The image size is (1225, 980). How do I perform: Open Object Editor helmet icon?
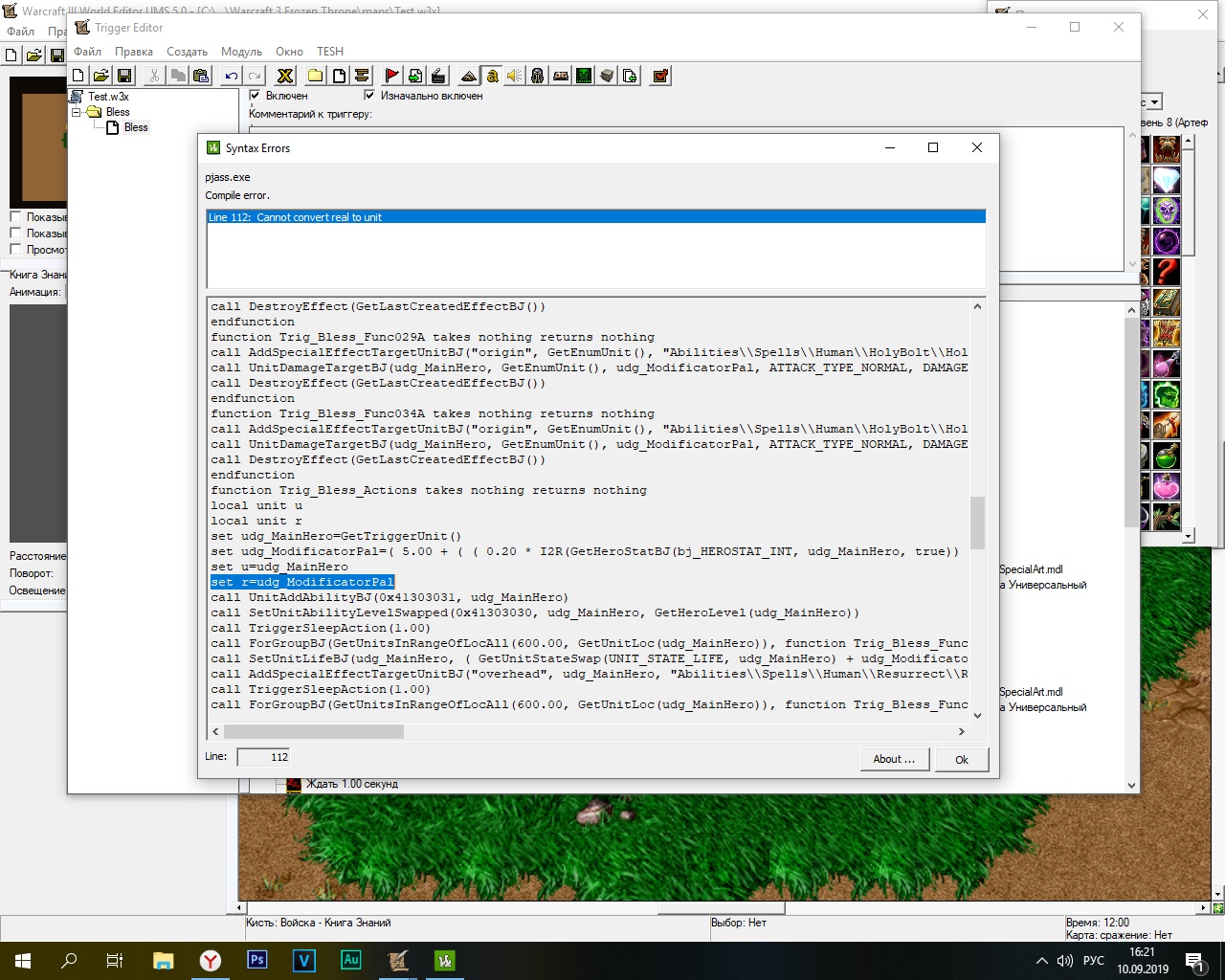point(538,76)
